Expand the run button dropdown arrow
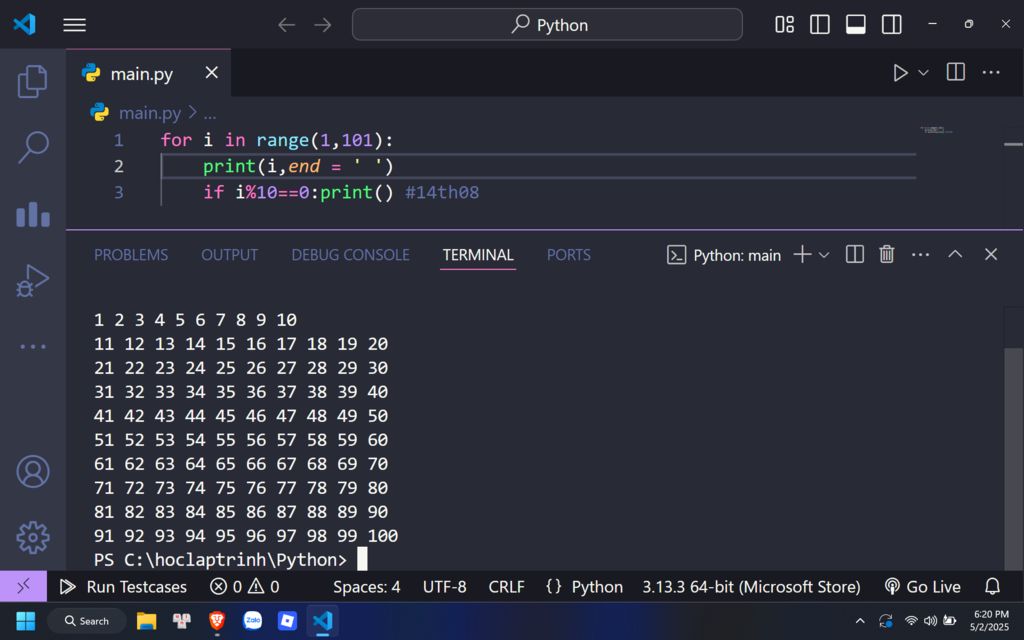Viewport: 1024px width, 640px height. pos(923,73)
